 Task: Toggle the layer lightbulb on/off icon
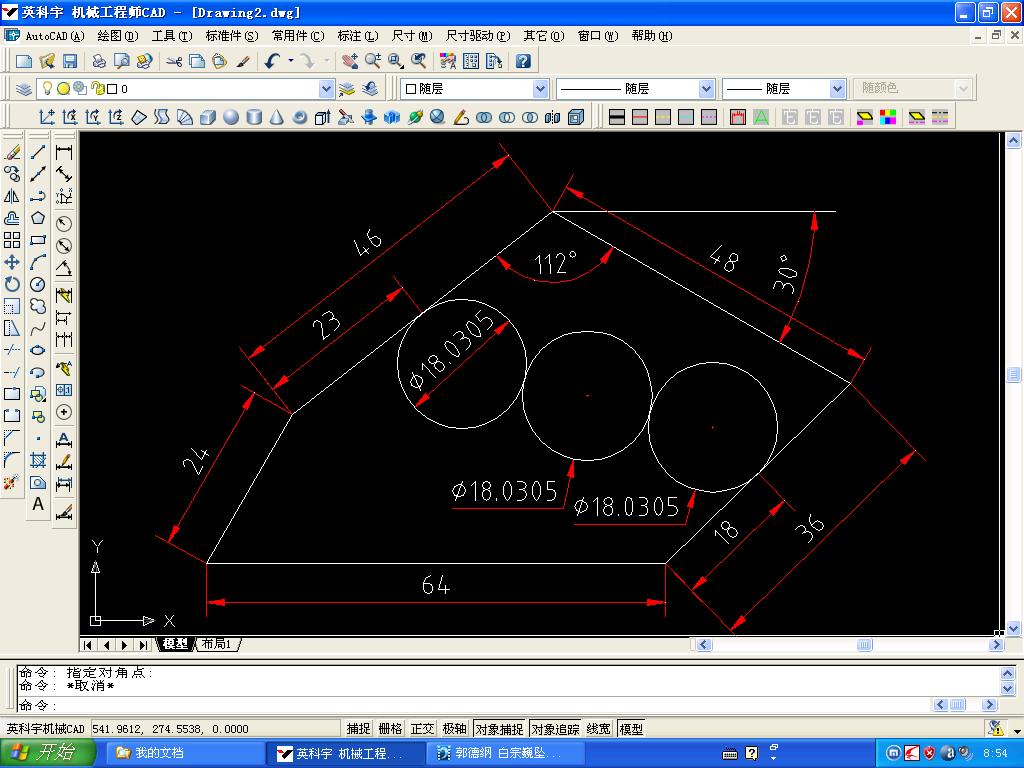coord(47,88)
